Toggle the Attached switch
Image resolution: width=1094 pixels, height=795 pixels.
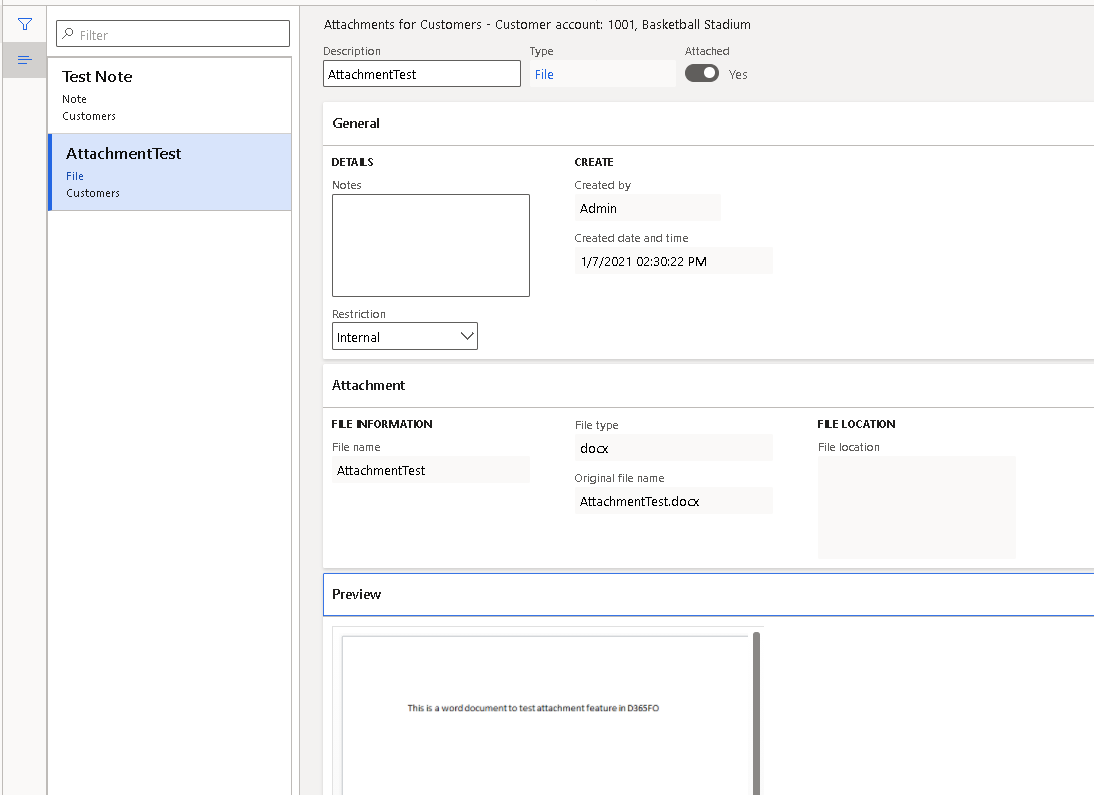click(x=701, y=73)
